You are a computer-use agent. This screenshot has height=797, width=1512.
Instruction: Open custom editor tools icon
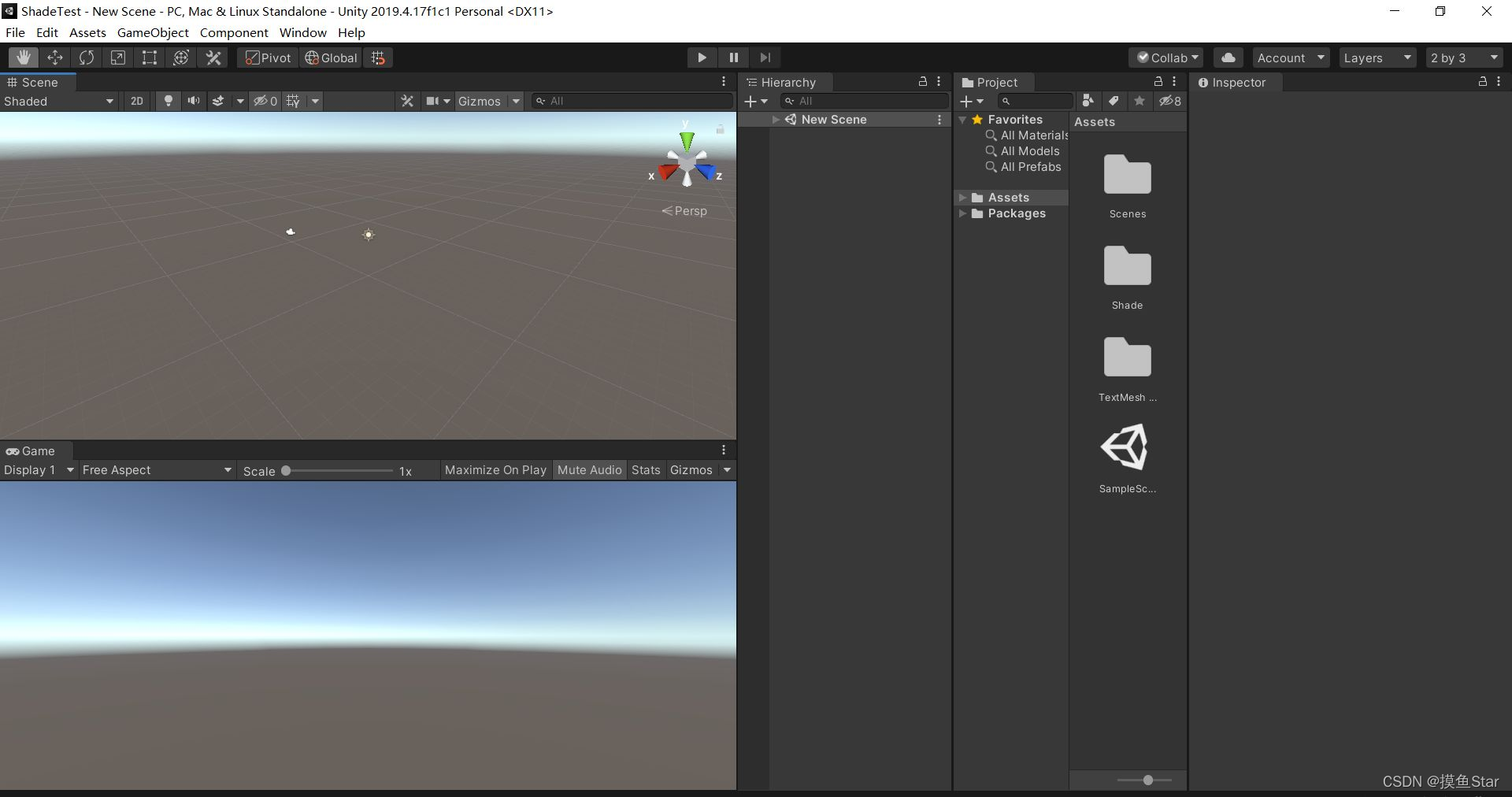213,57
